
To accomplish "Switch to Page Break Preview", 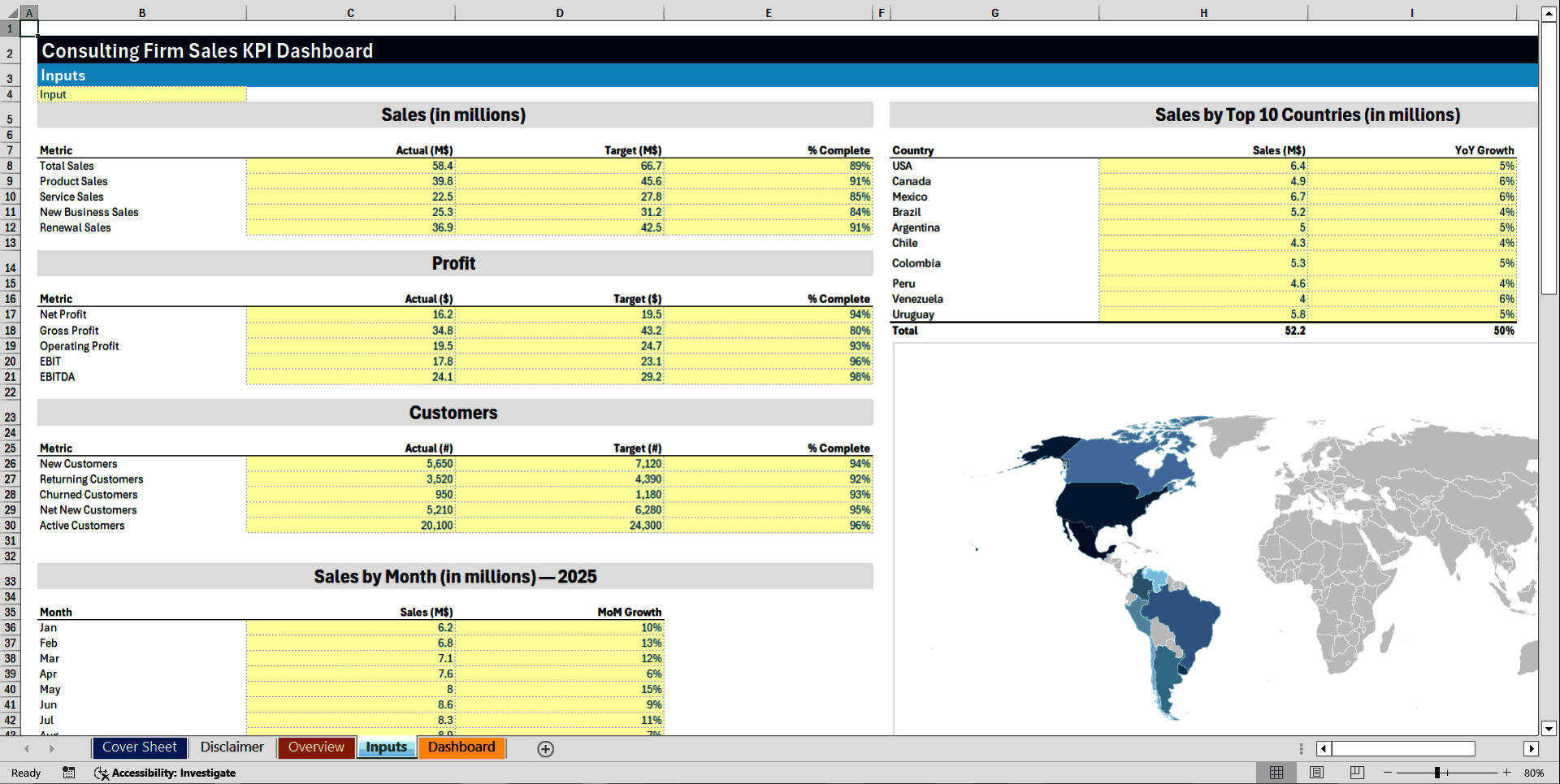I will click(x=1357, y=773).
